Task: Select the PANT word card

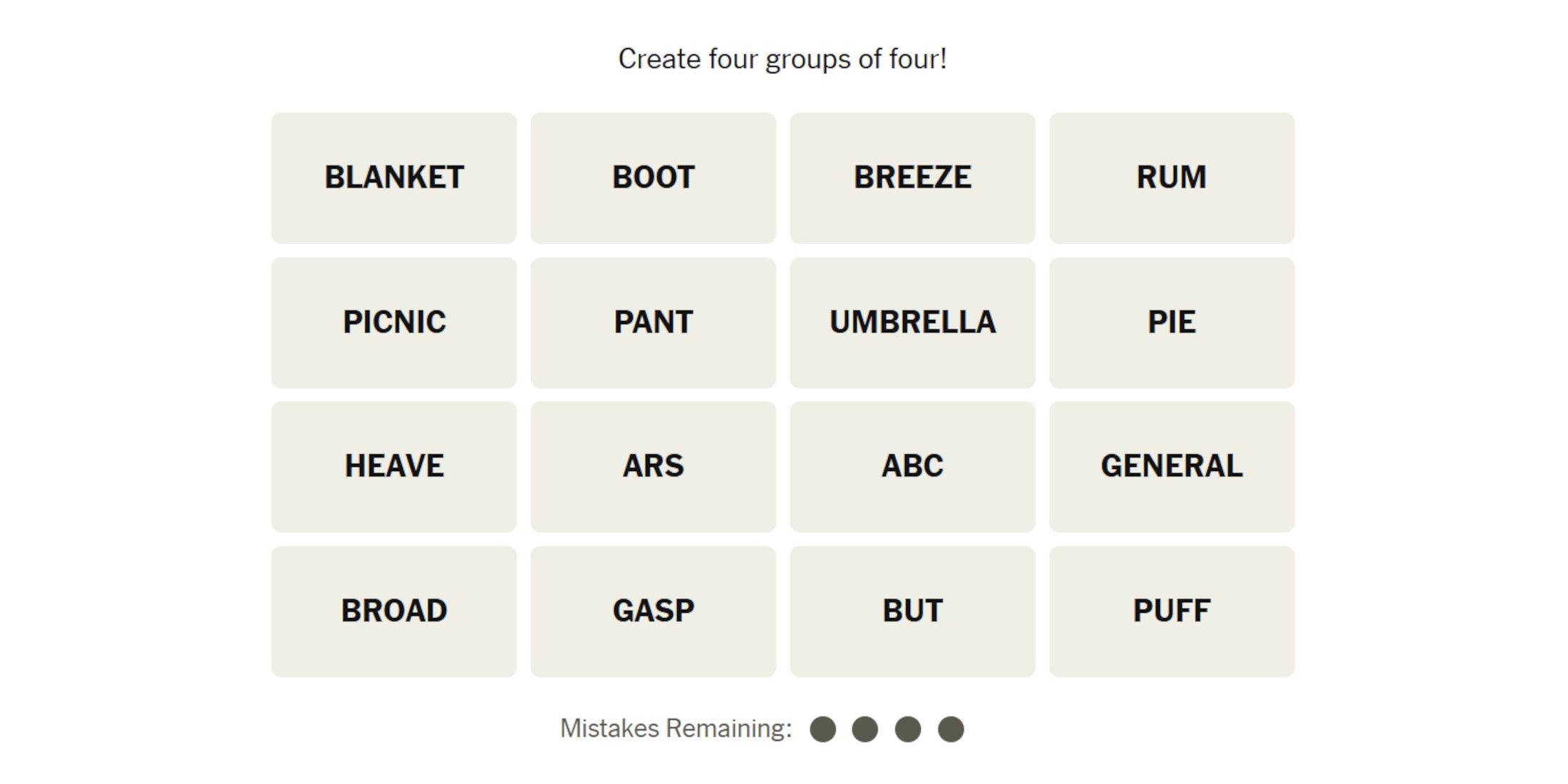Action: coord(653,322)
